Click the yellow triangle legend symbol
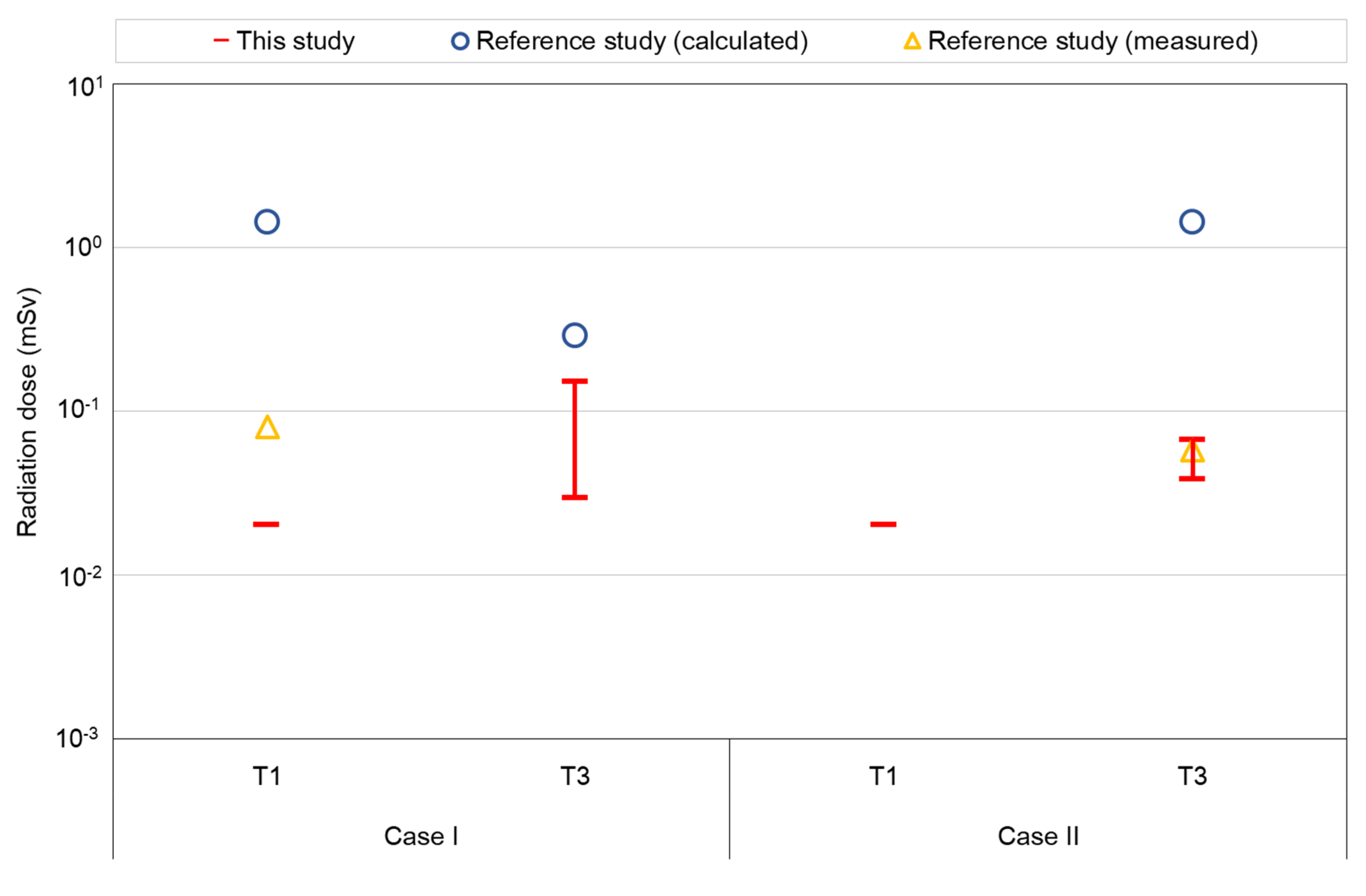1366x896 pixels. (x=912, y=41)
